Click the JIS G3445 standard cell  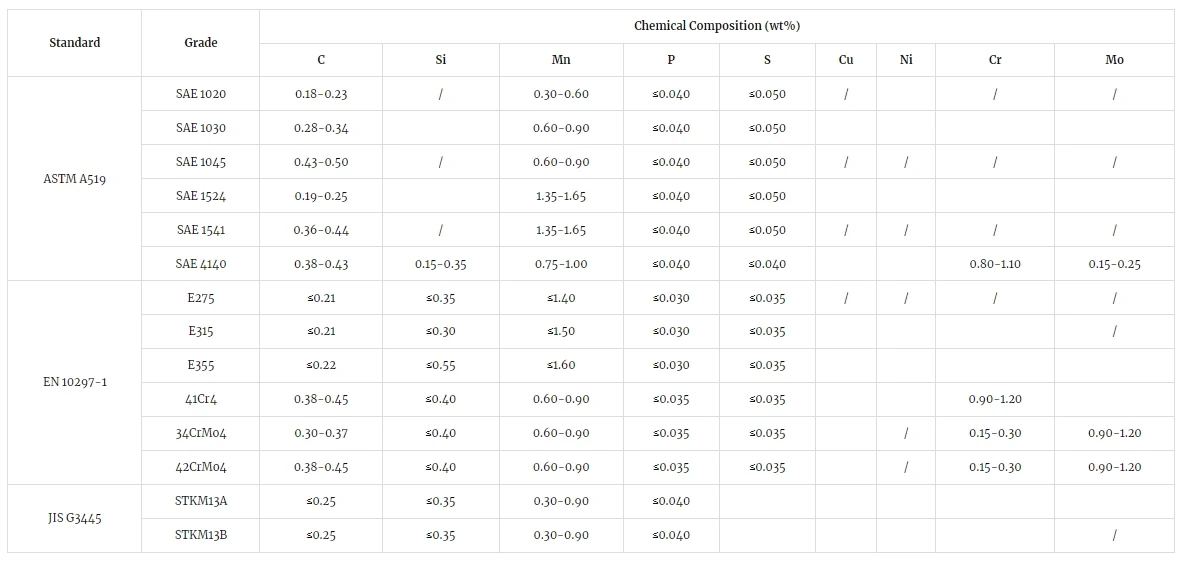pyautogui.click(x=74, y=518)
